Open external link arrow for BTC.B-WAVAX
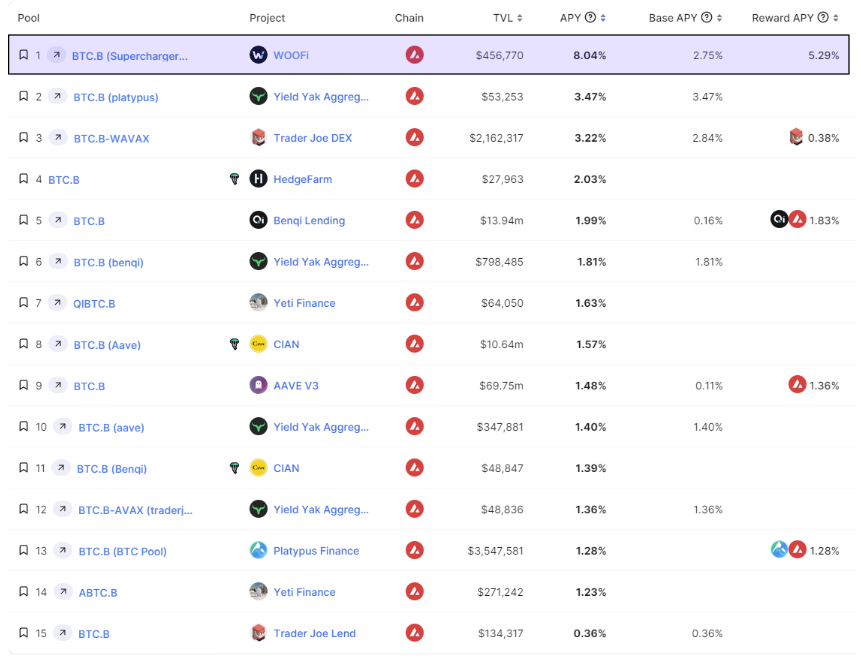The image size is (861, 660). point(58,138)
